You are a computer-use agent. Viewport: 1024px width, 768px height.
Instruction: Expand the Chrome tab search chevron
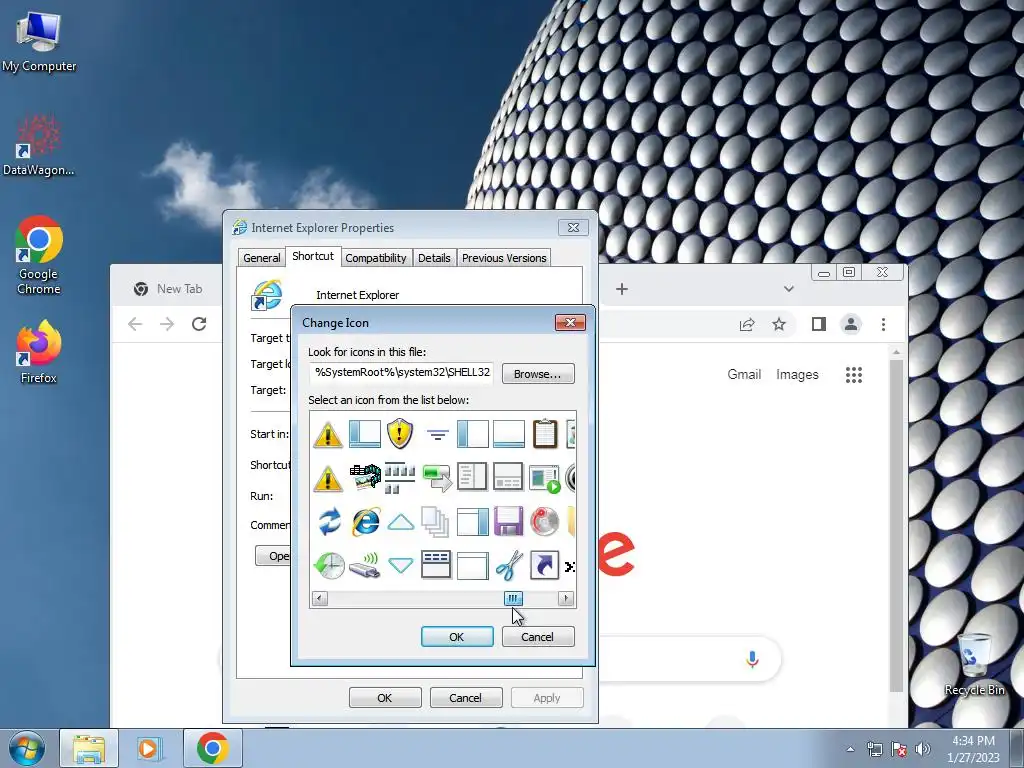(x=789, y=289)
